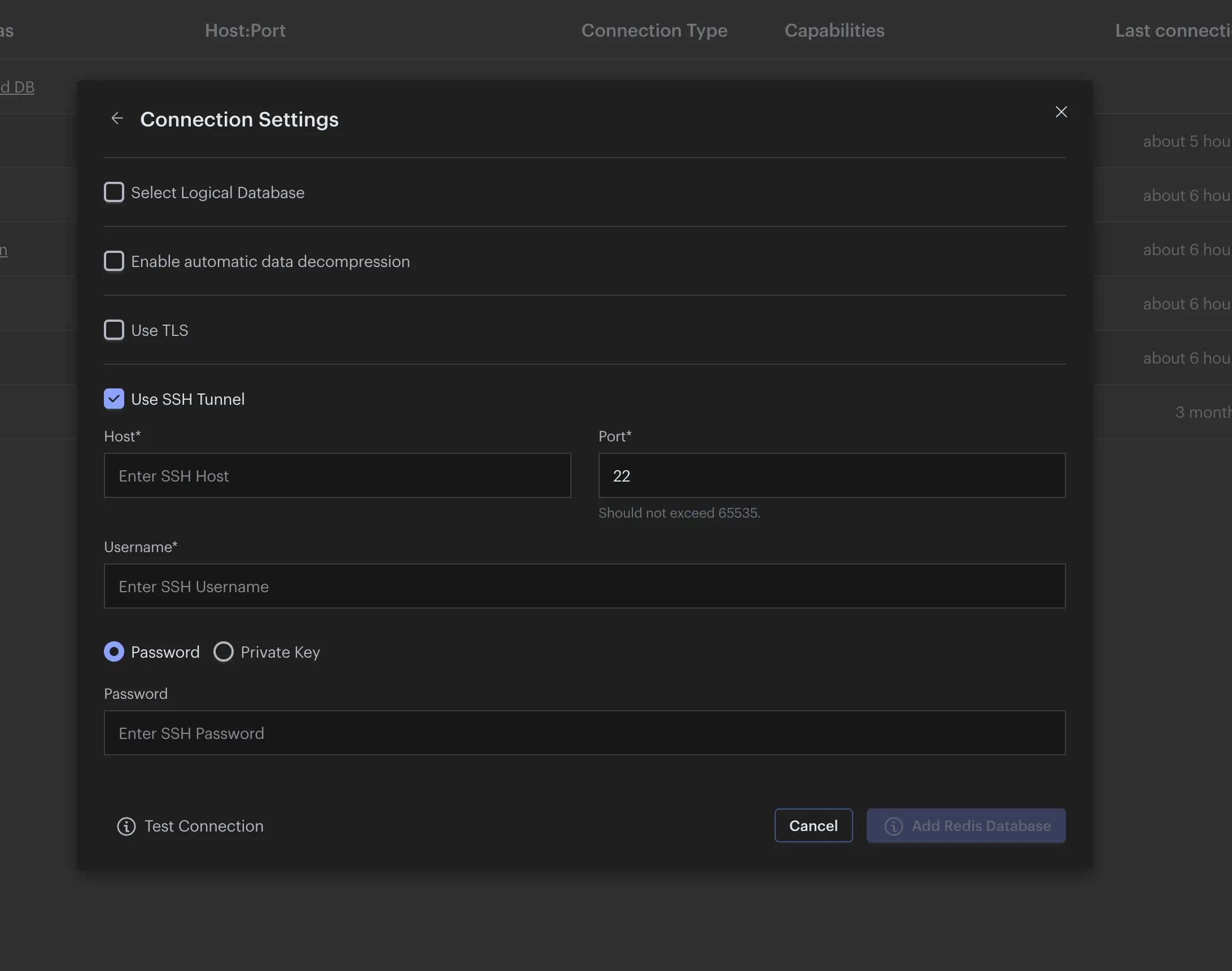This screenshot has width=1232, height=971.
Task: Click the Capabilities column header
Action: click(x=834, y=30)
